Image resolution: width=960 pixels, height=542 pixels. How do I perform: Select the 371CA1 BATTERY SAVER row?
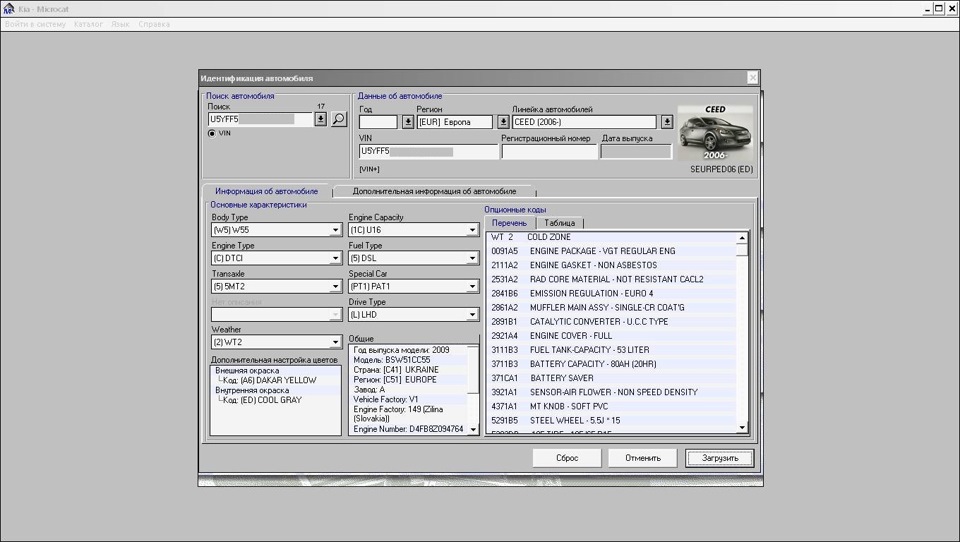coord(612,378)
